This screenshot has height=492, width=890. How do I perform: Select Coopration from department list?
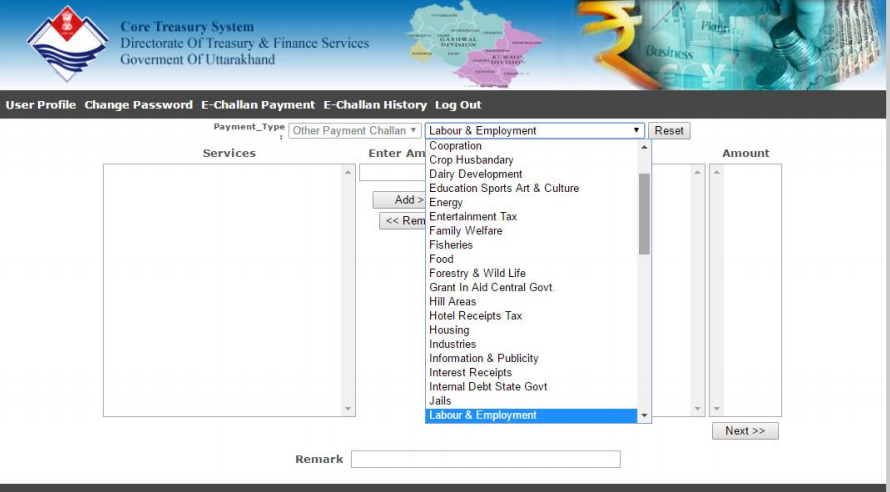[x=531, y=146]
